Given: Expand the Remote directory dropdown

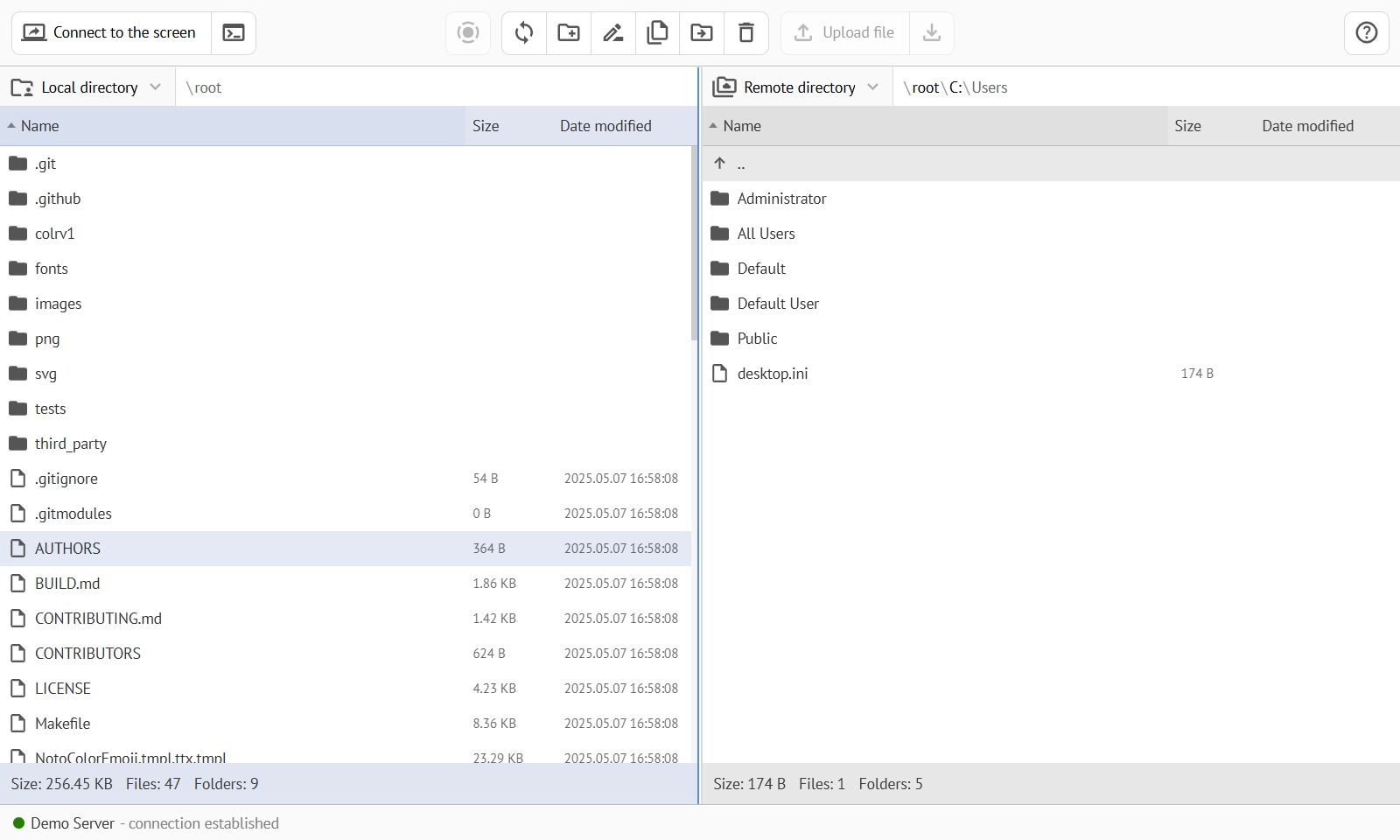Looking at the screenshot, I should (x=796, y=87).
